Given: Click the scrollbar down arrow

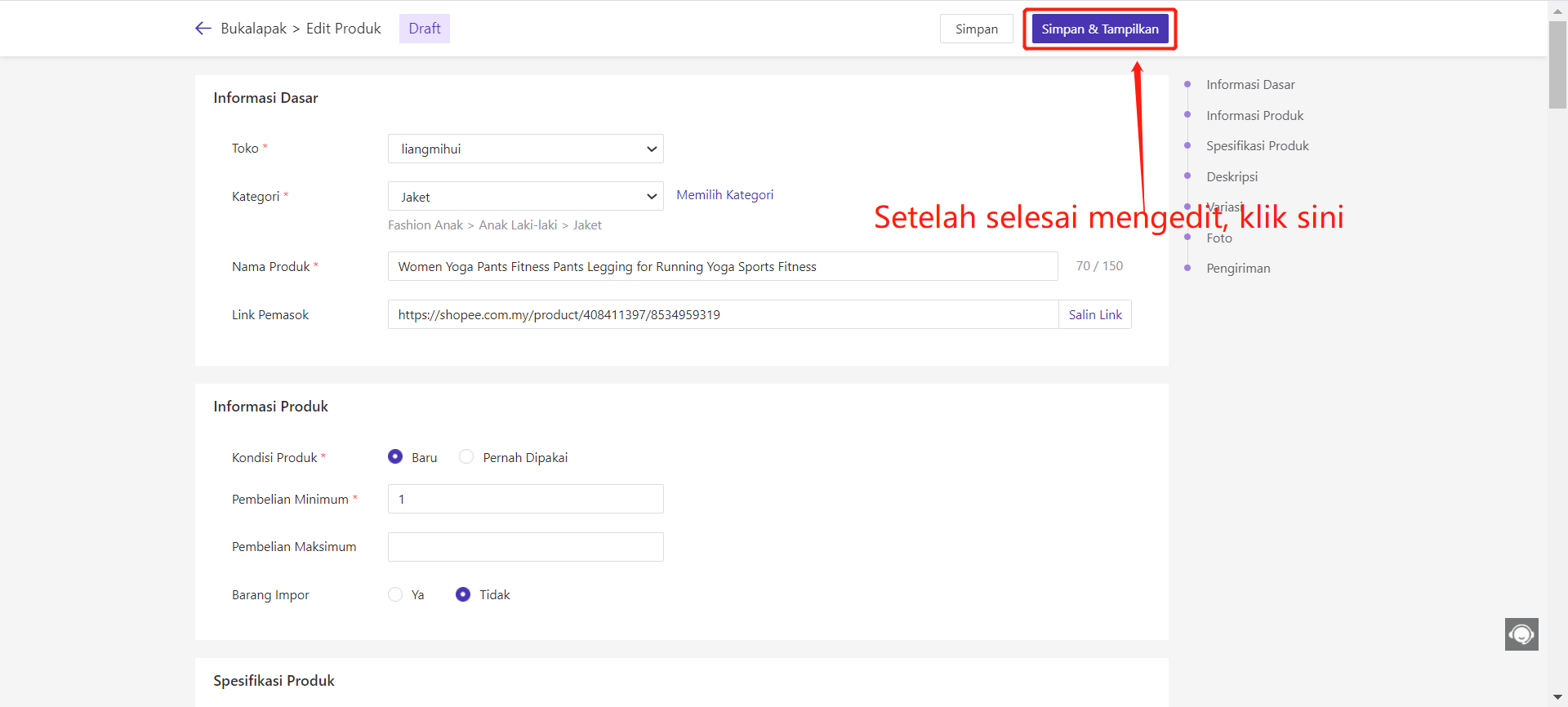Looking at the screenshot, I should pyautogui.click(x=1557, y=697).
